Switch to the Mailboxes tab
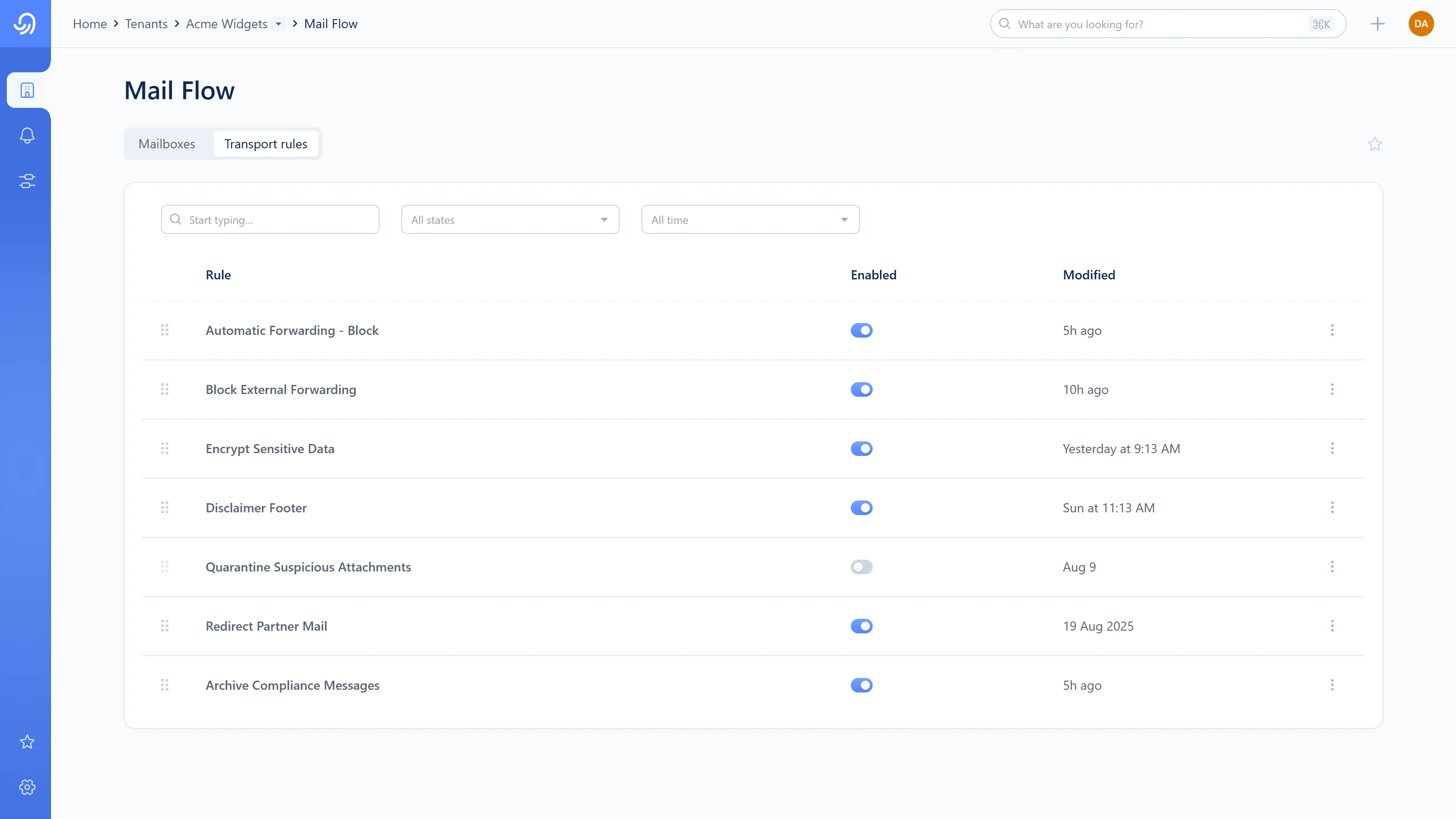The image size is (1456, 819). [x=167, y=144]
